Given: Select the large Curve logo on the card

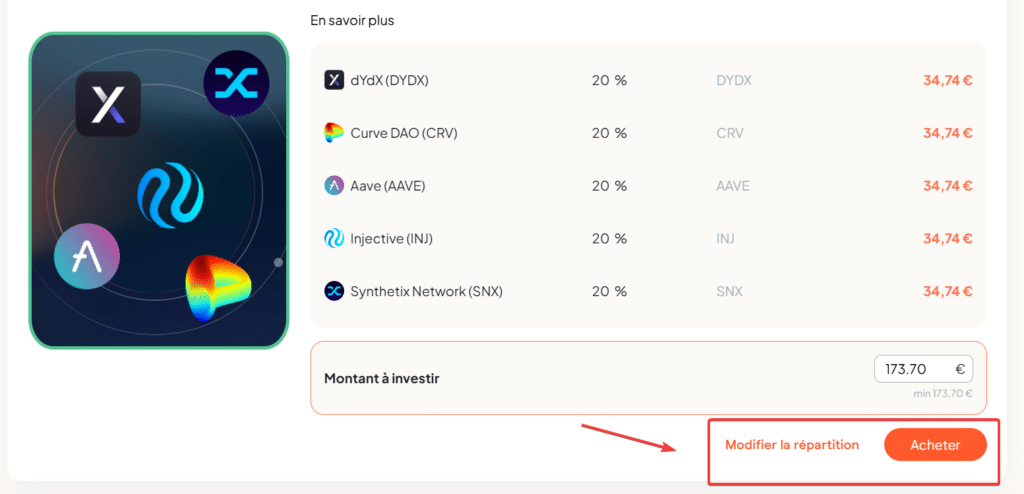Looking at the screenshot, I should 218,288.
